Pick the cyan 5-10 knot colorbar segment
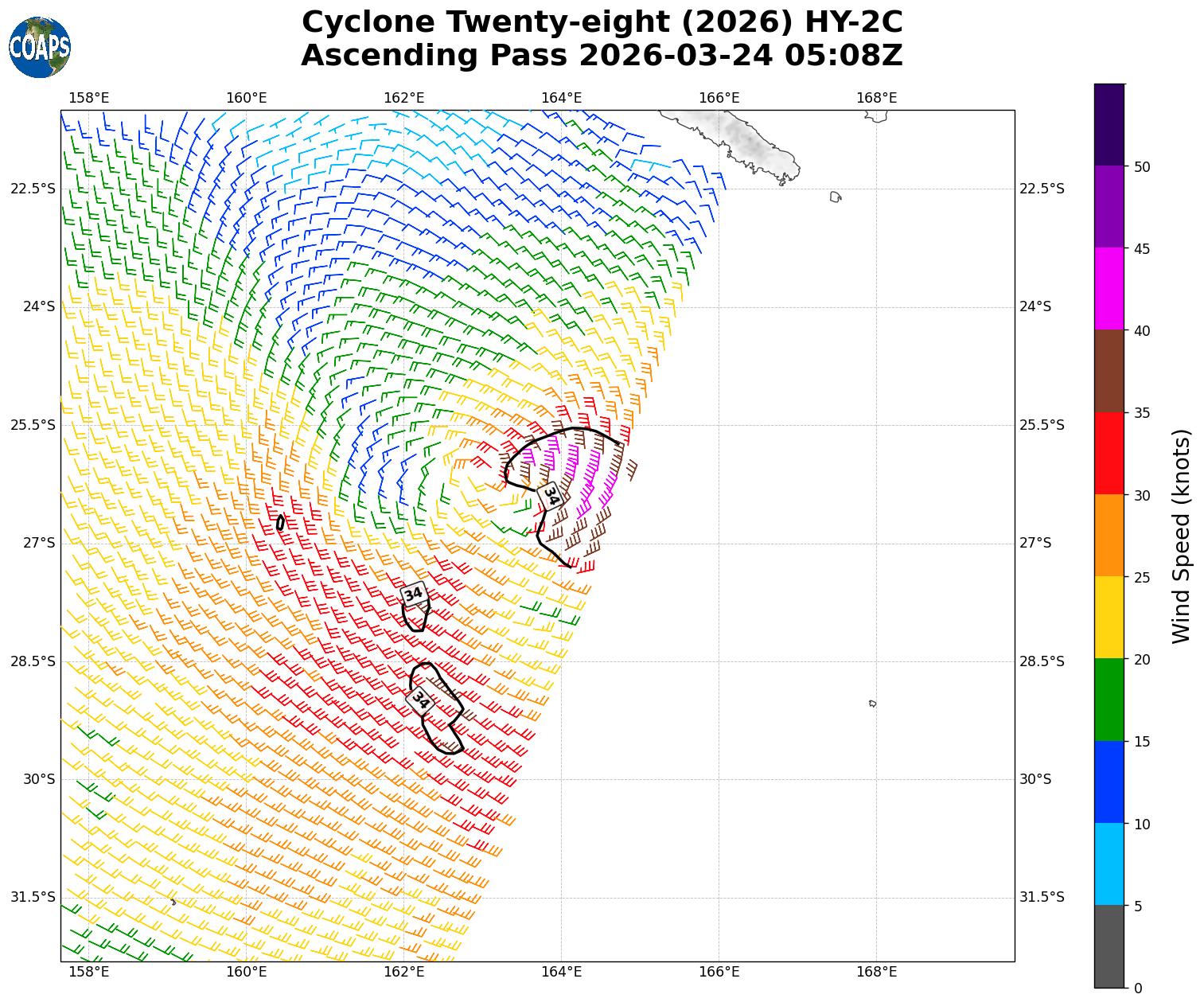1204x1006 pixels. (1109, 864)
